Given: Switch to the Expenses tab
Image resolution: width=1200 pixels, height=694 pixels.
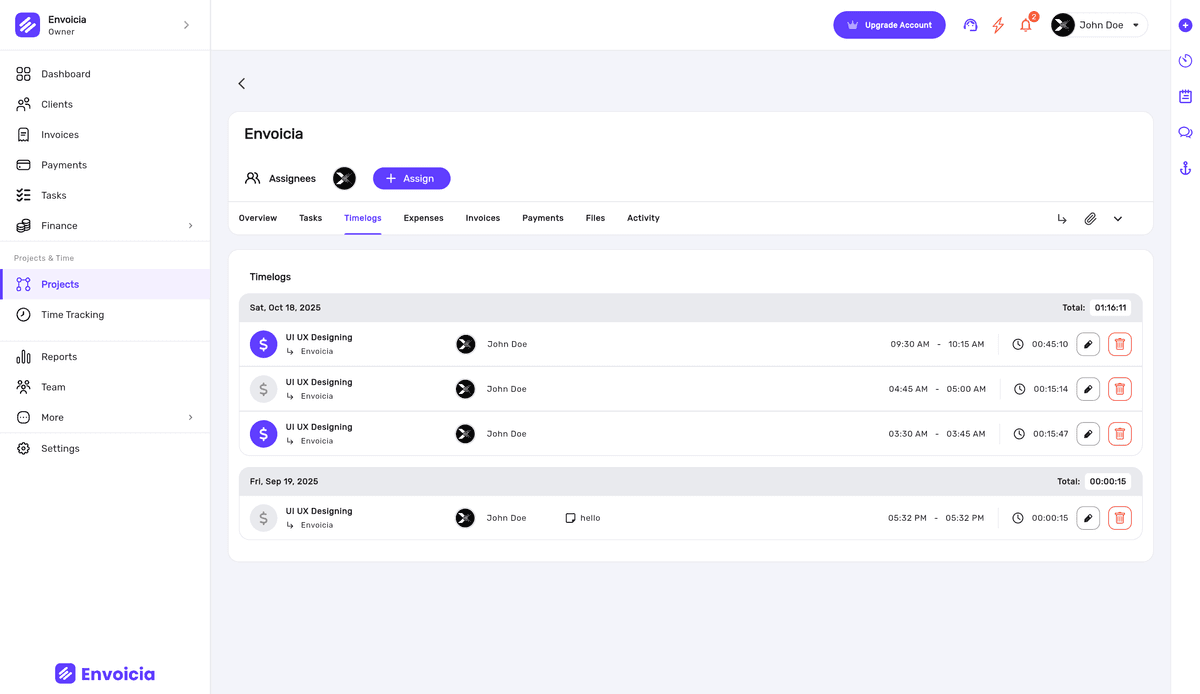Looking at the screenshot, I should (x=423, y=217).
